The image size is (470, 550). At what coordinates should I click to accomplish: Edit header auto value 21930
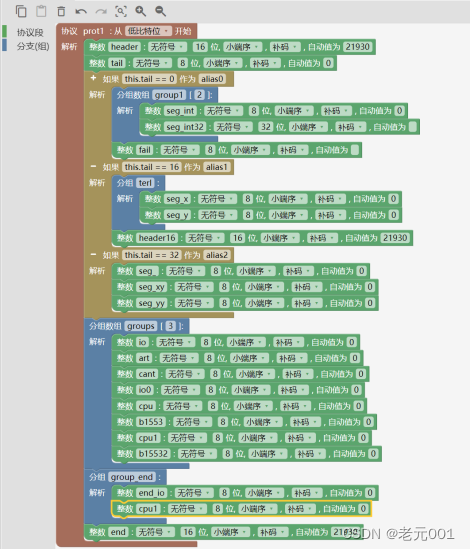[x=357, y=47]
